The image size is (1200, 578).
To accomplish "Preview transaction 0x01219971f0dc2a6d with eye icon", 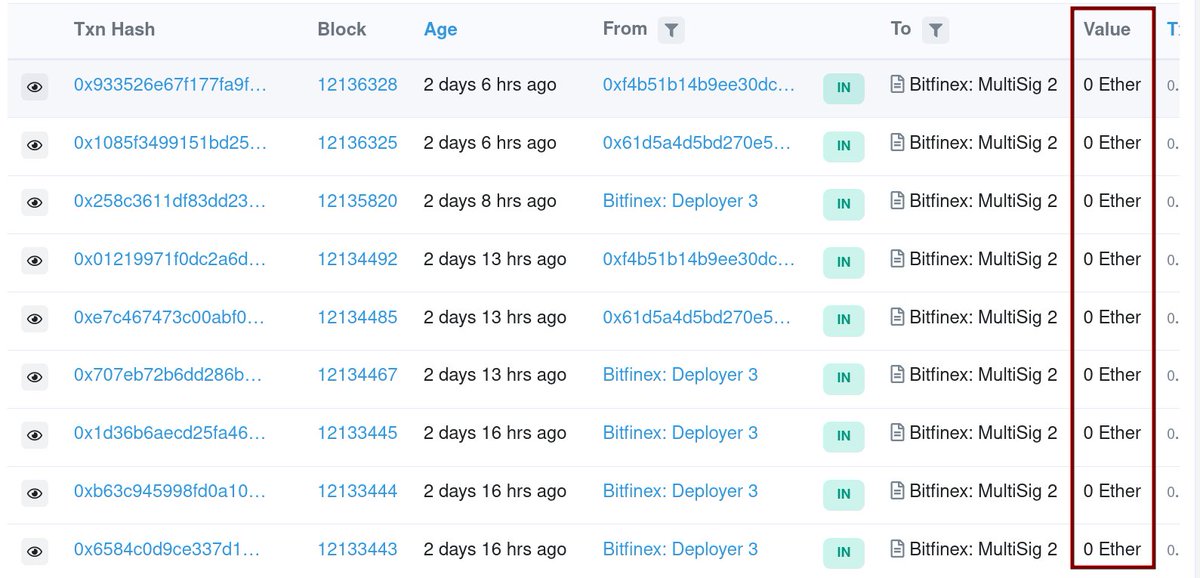I will pos(35,261).
